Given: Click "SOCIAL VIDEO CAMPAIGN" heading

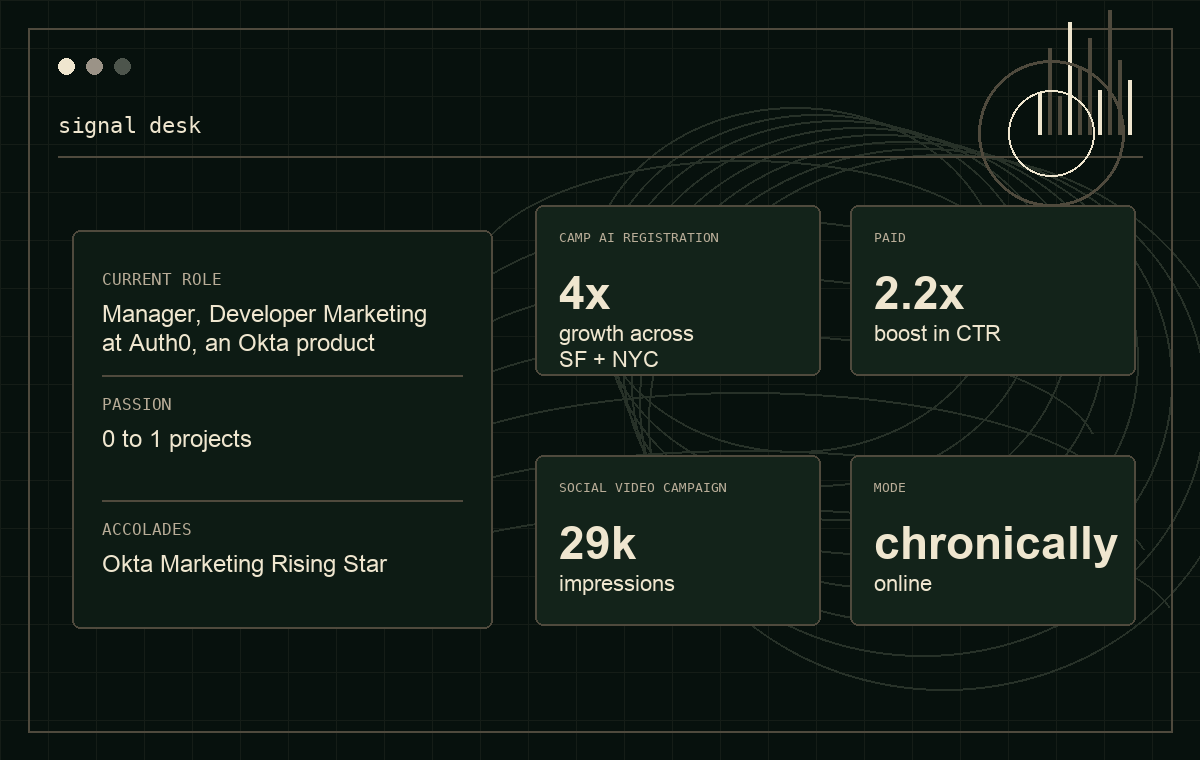Looking at the screenshot, I should [x=643, y=488].
